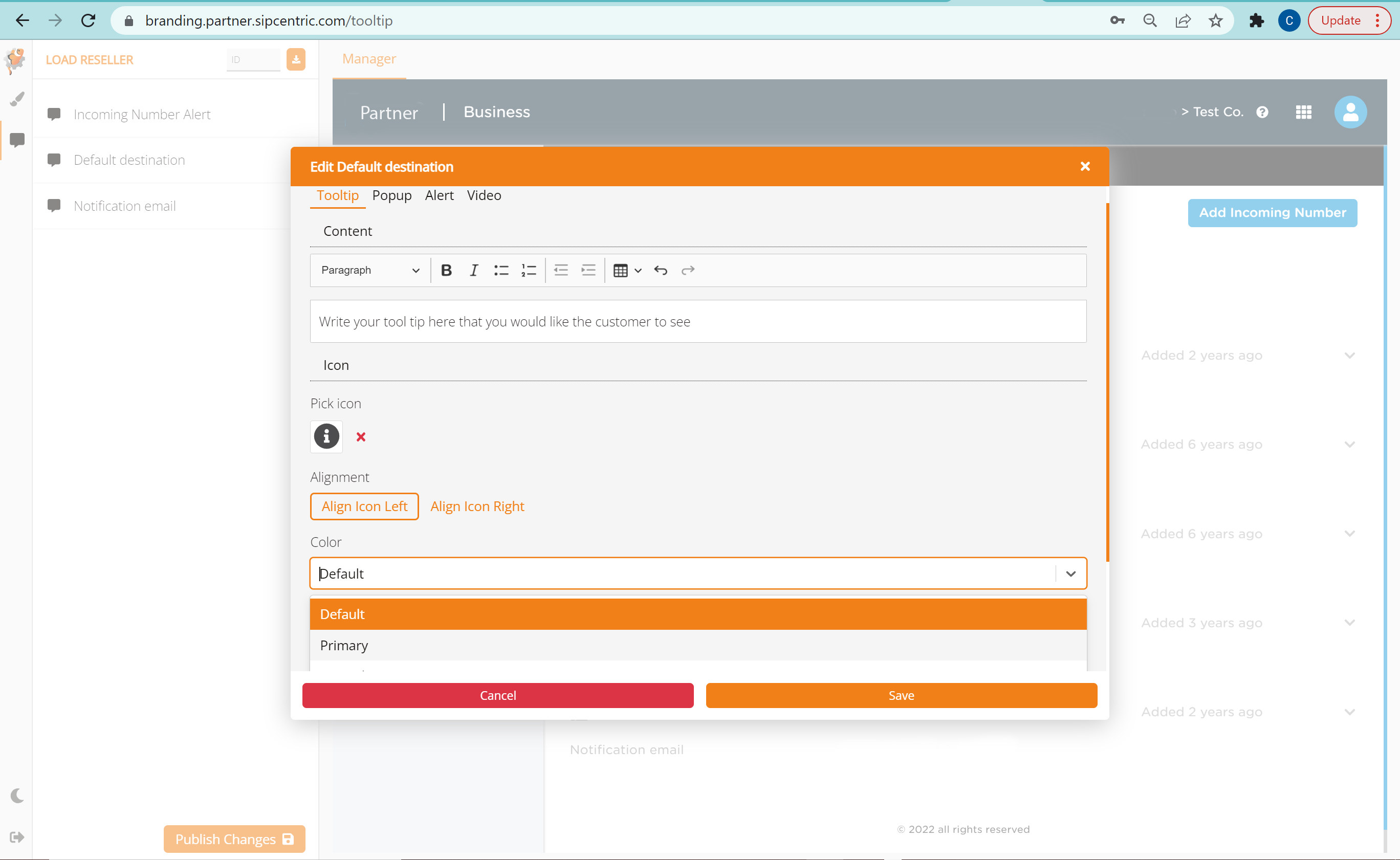Click the paintbrush theme icon in sidebar
The image size is (1400, 860).
coord(17,99)
